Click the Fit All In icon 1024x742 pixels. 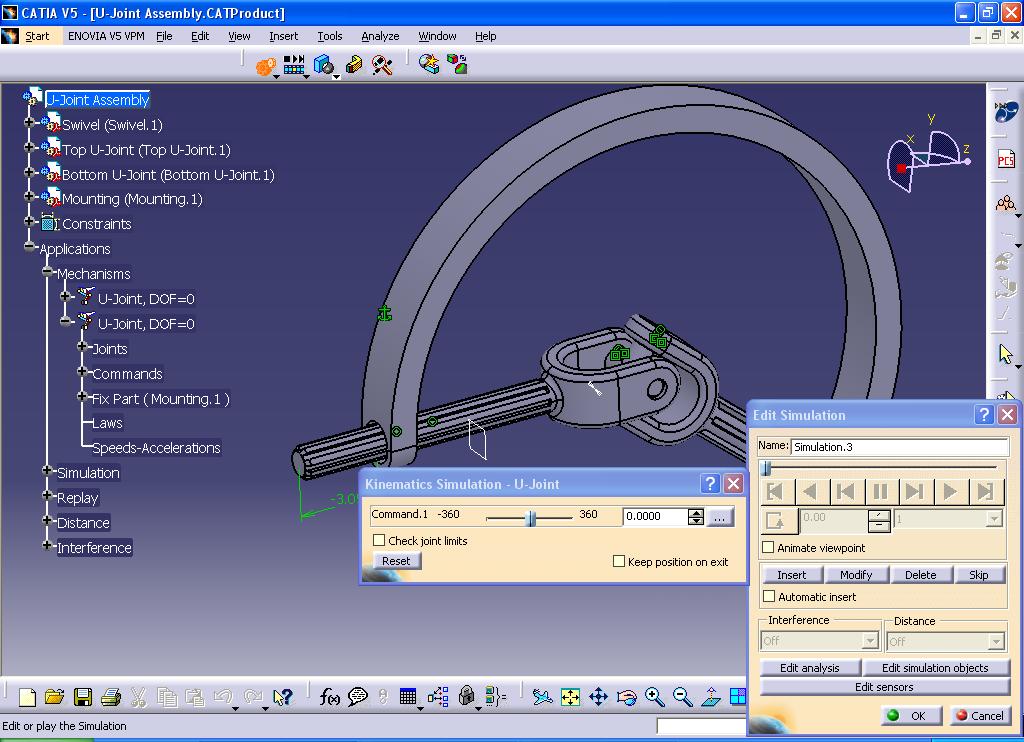570,697
